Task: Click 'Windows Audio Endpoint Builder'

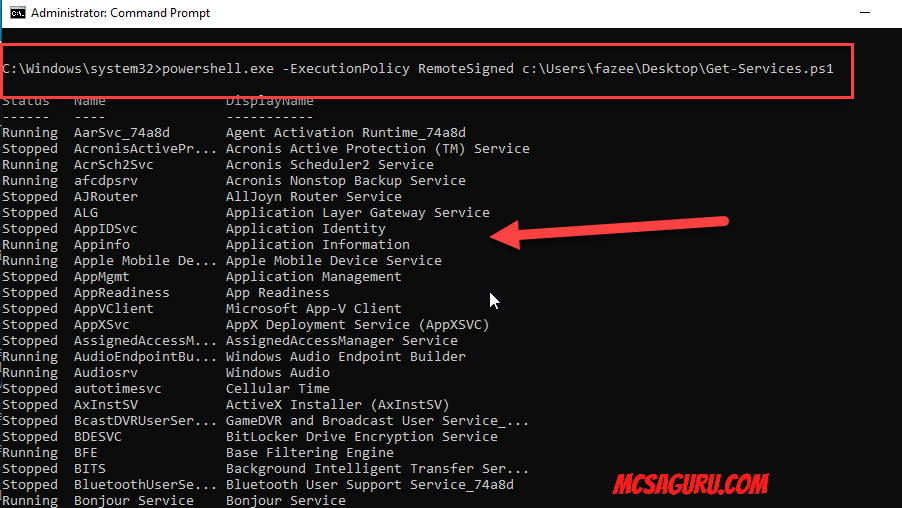Action: 346,357
